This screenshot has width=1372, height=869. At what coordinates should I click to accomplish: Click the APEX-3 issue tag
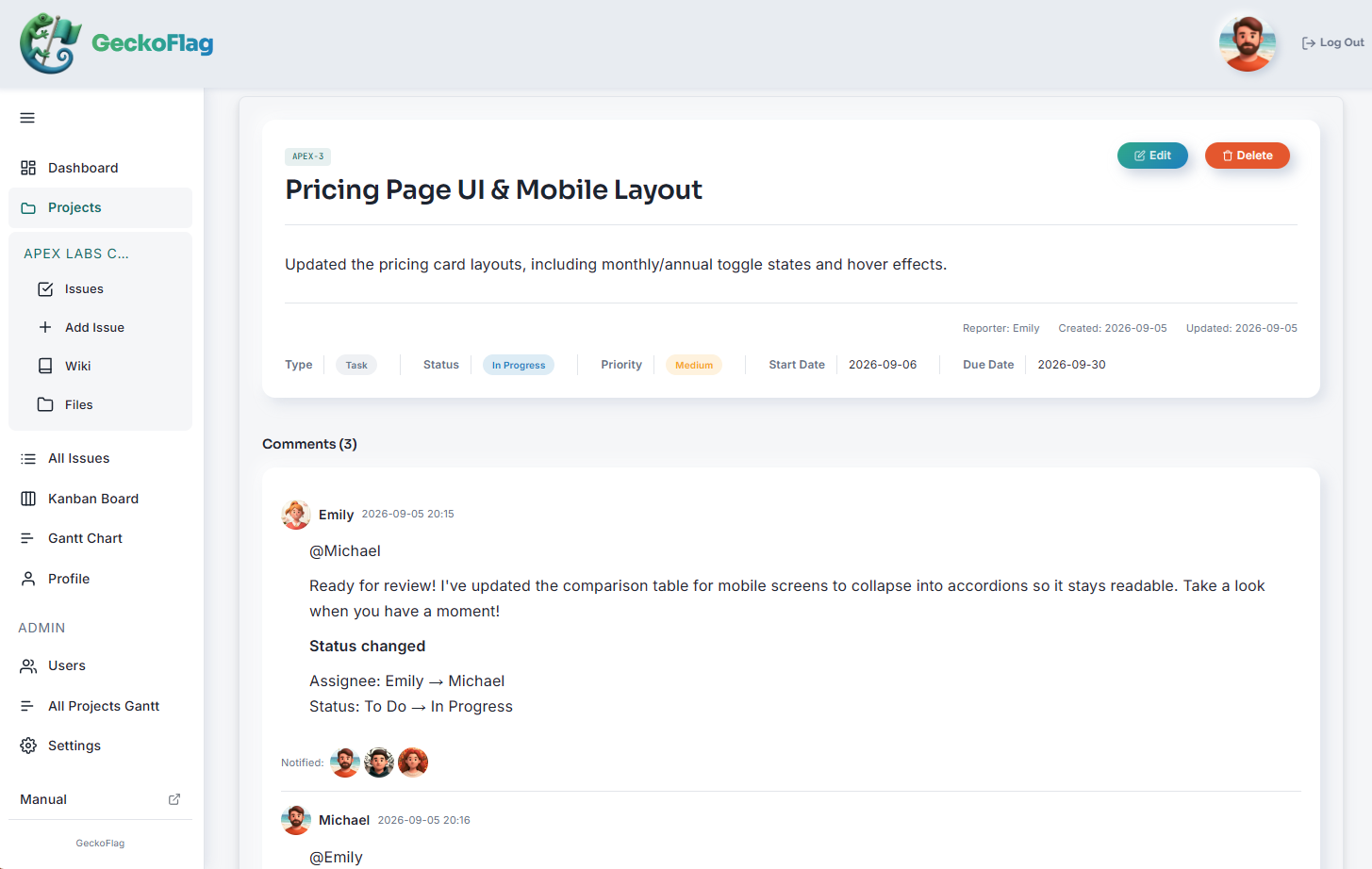(x=307, y=156)
